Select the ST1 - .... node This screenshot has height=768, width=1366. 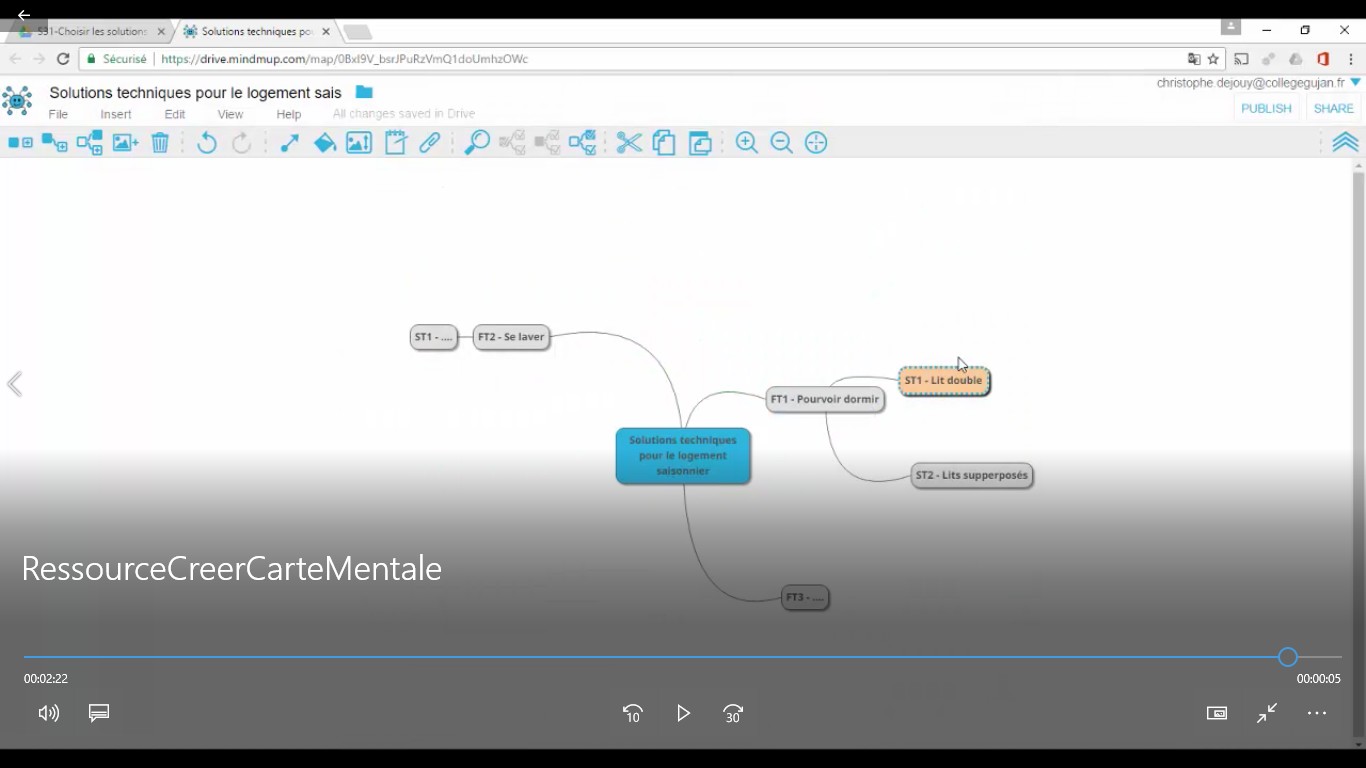click(434, 337)
